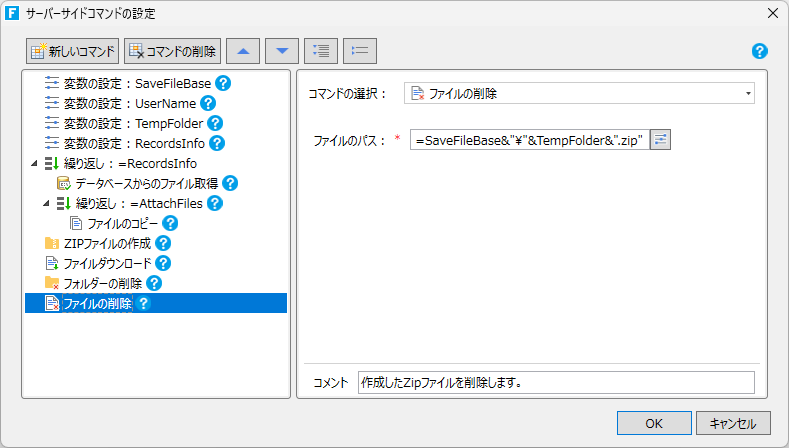
Task: Collapse the 繰り返し：=AttachFiles node
Action: coord(46,203)
